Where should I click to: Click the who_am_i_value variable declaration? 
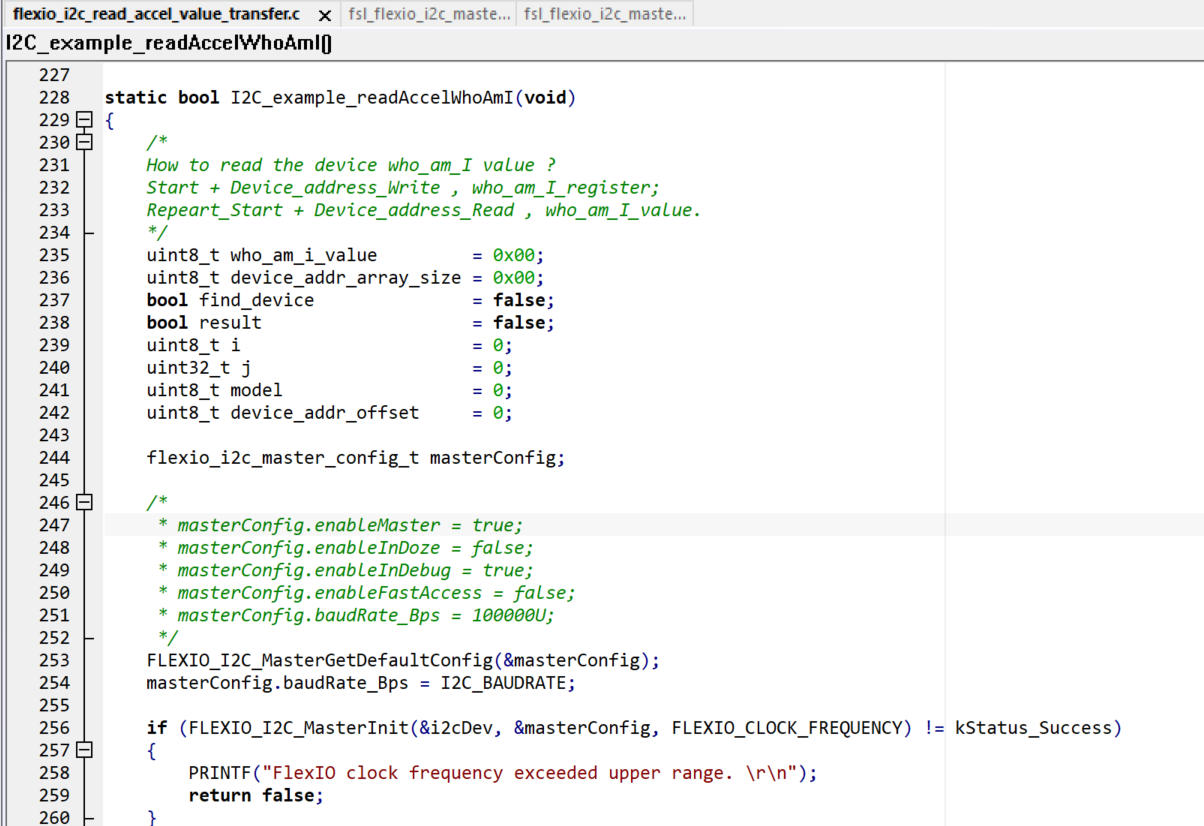pos(303,255)
